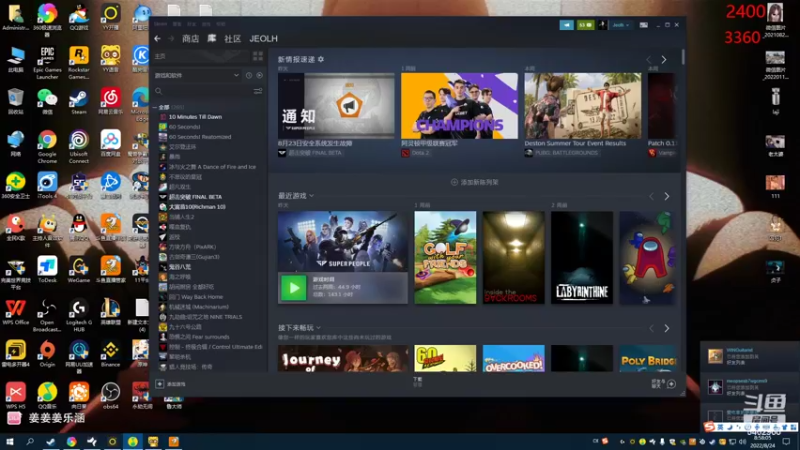
Task: Open the Google Chrome desktop icon
Action: [x=47, y=147]
